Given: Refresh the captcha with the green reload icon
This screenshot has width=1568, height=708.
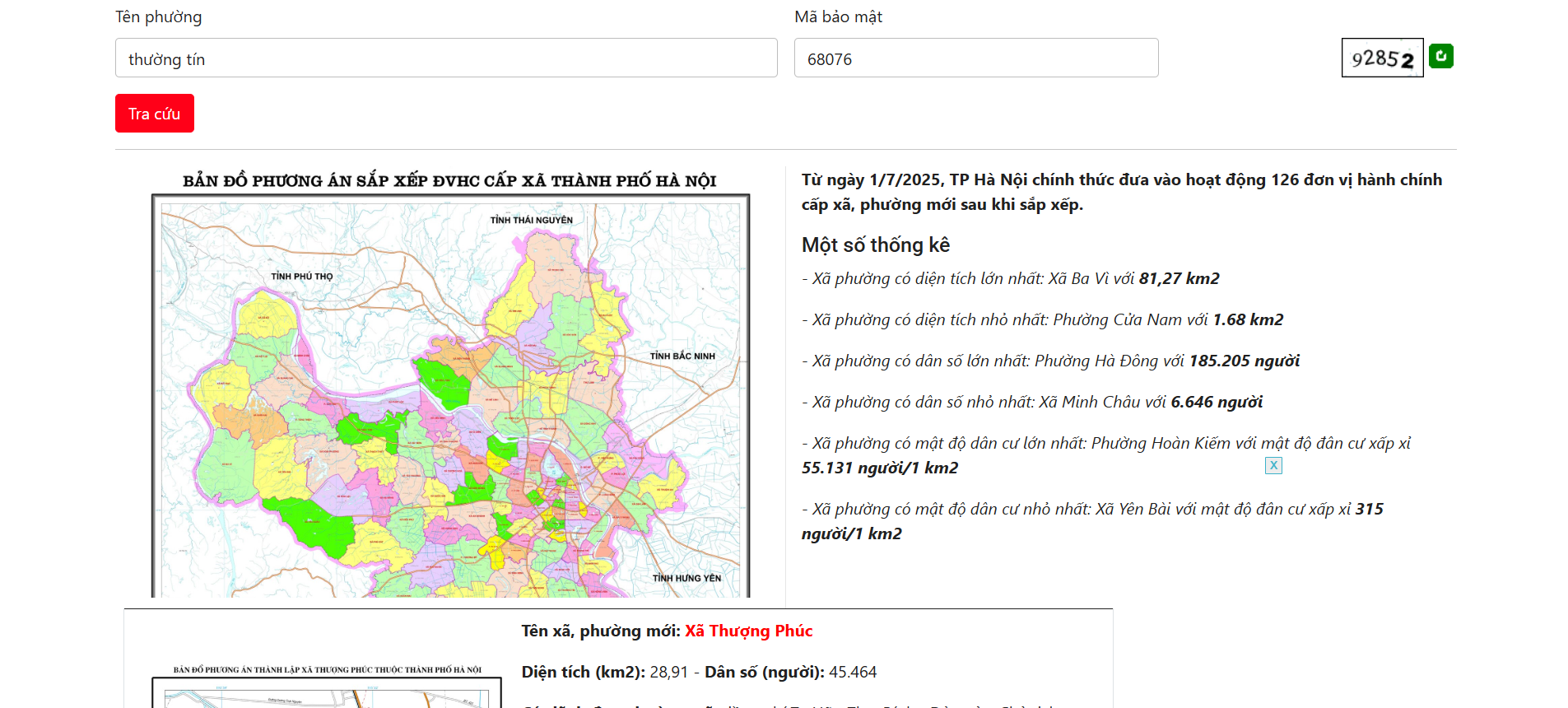Looking at the screenshot, I should [1440, 56].
